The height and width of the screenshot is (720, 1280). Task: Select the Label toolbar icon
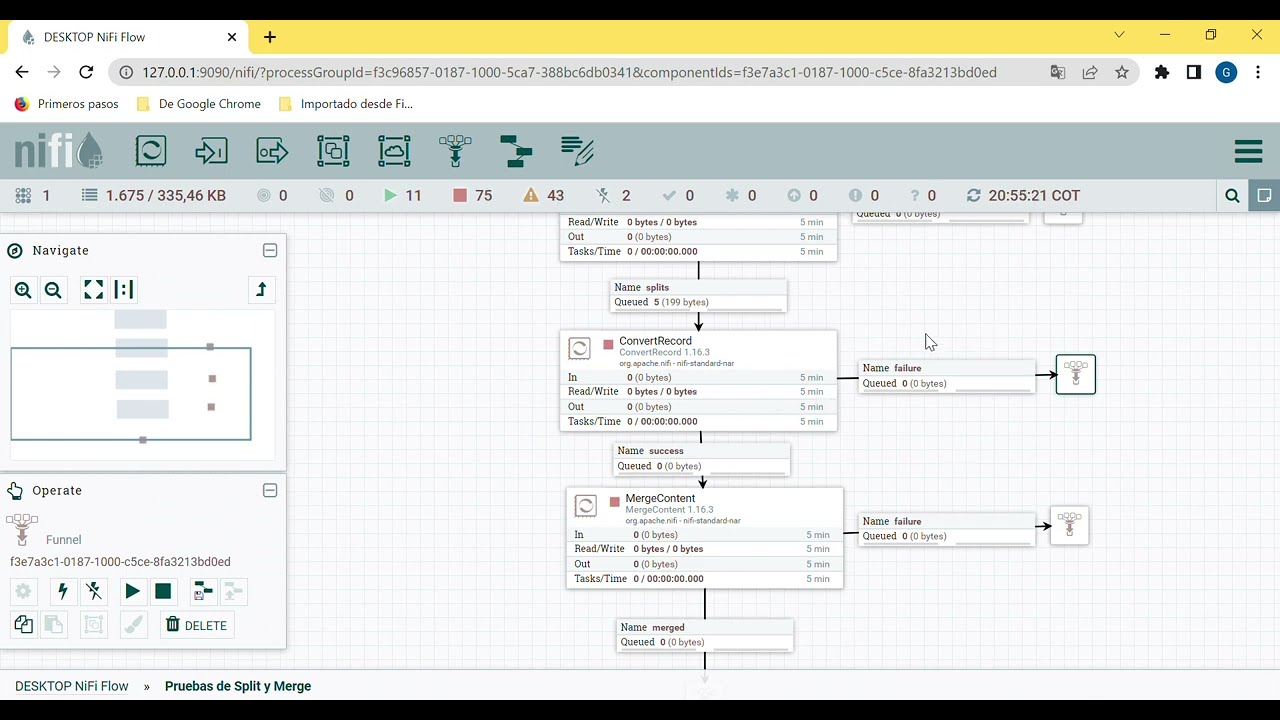(x=577, y=151)
